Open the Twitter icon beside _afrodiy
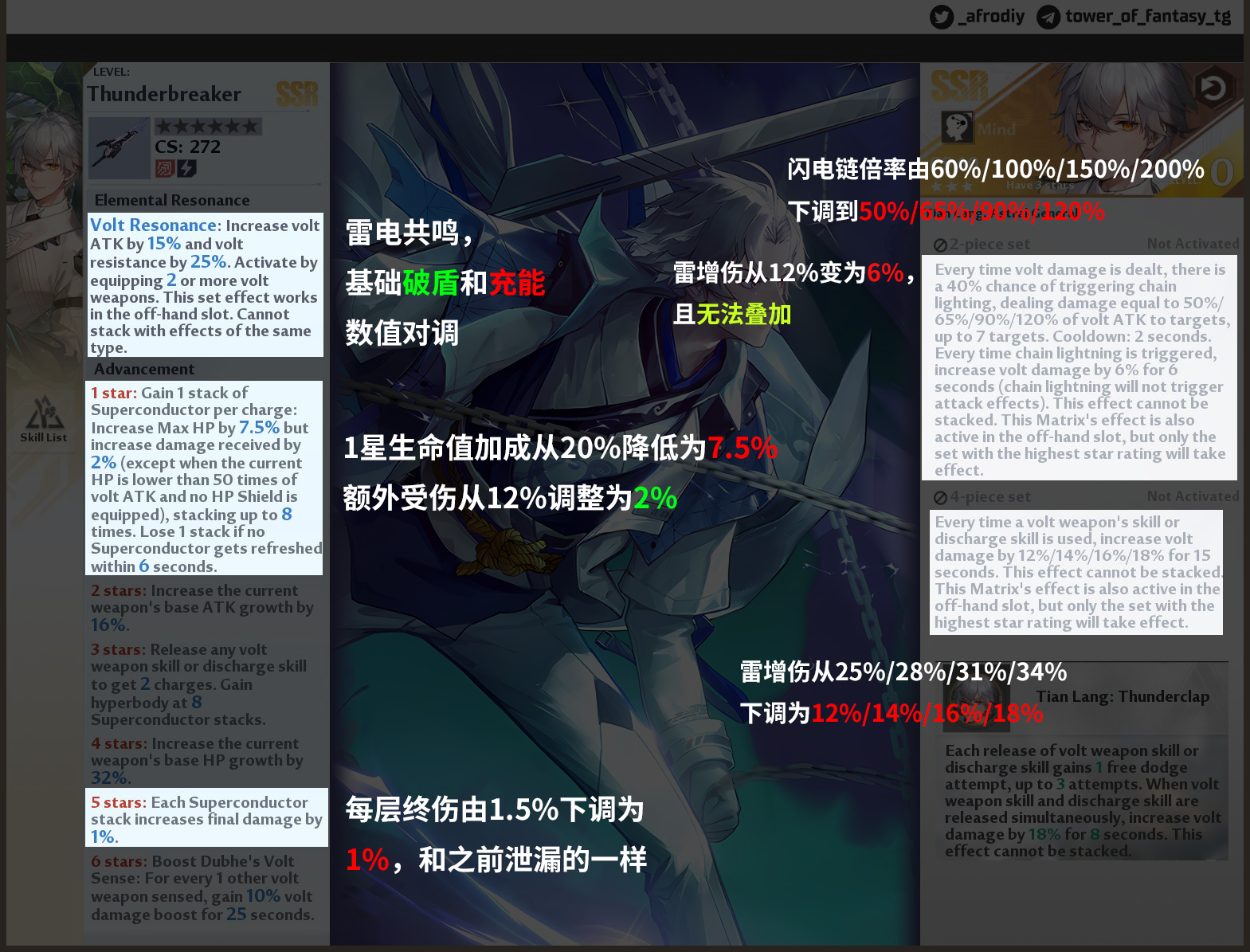The width and height of the screenshot is (1250, 952). tap(942, 17)
